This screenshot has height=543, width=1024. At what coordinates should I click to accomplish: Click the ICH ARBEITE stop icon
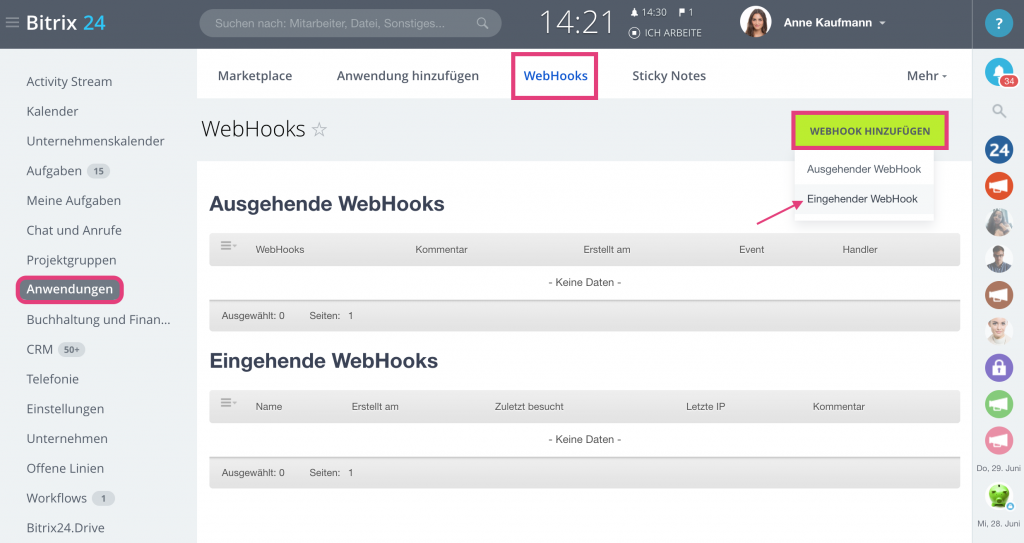(634, 33)
